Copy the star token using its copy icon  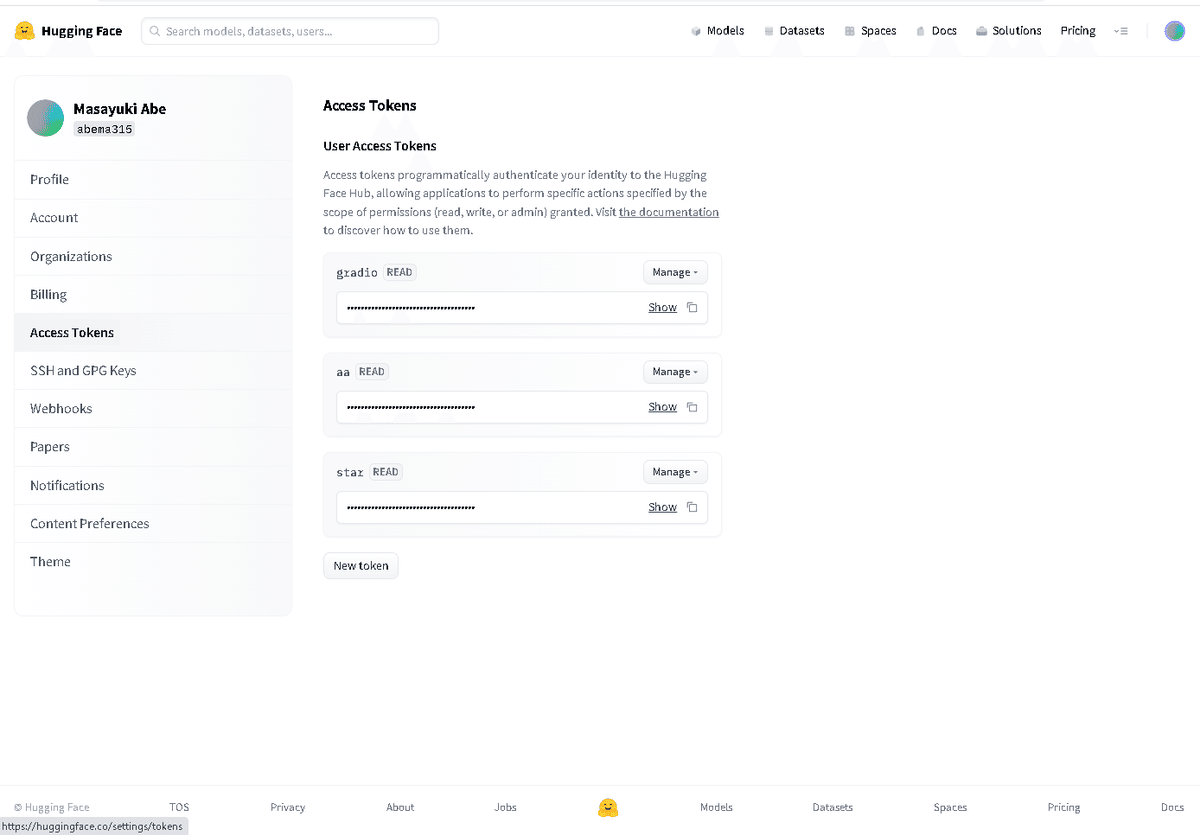coord(691,507)
